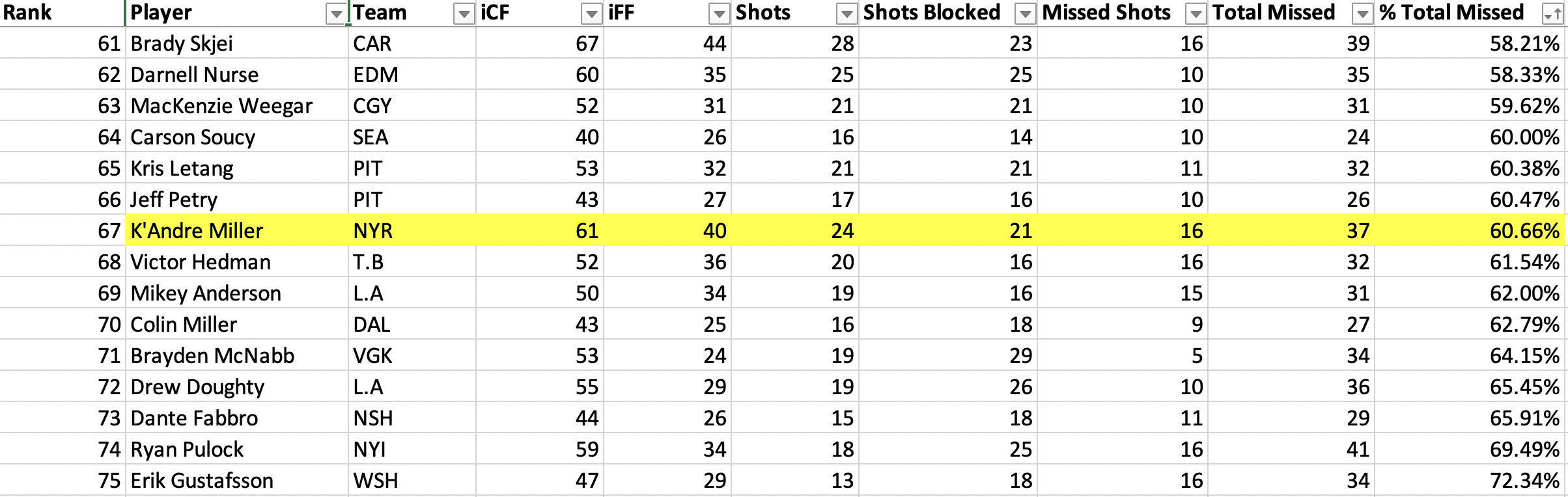Image resolution: width=1568 pixels, height=497 pixels.
Task: Open the Shots Blocked filter dropdown
Action: 1025,14
